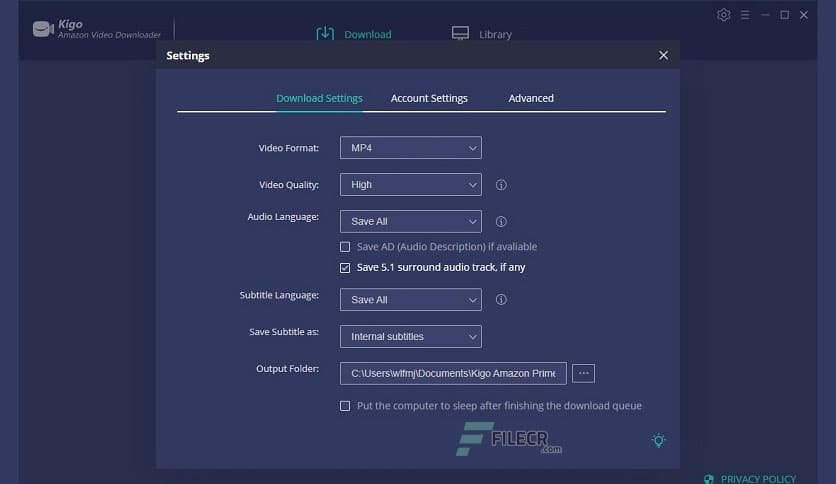Show info for Subtitle Language setting
Screen dimensions: 836x484
[501, 300]
